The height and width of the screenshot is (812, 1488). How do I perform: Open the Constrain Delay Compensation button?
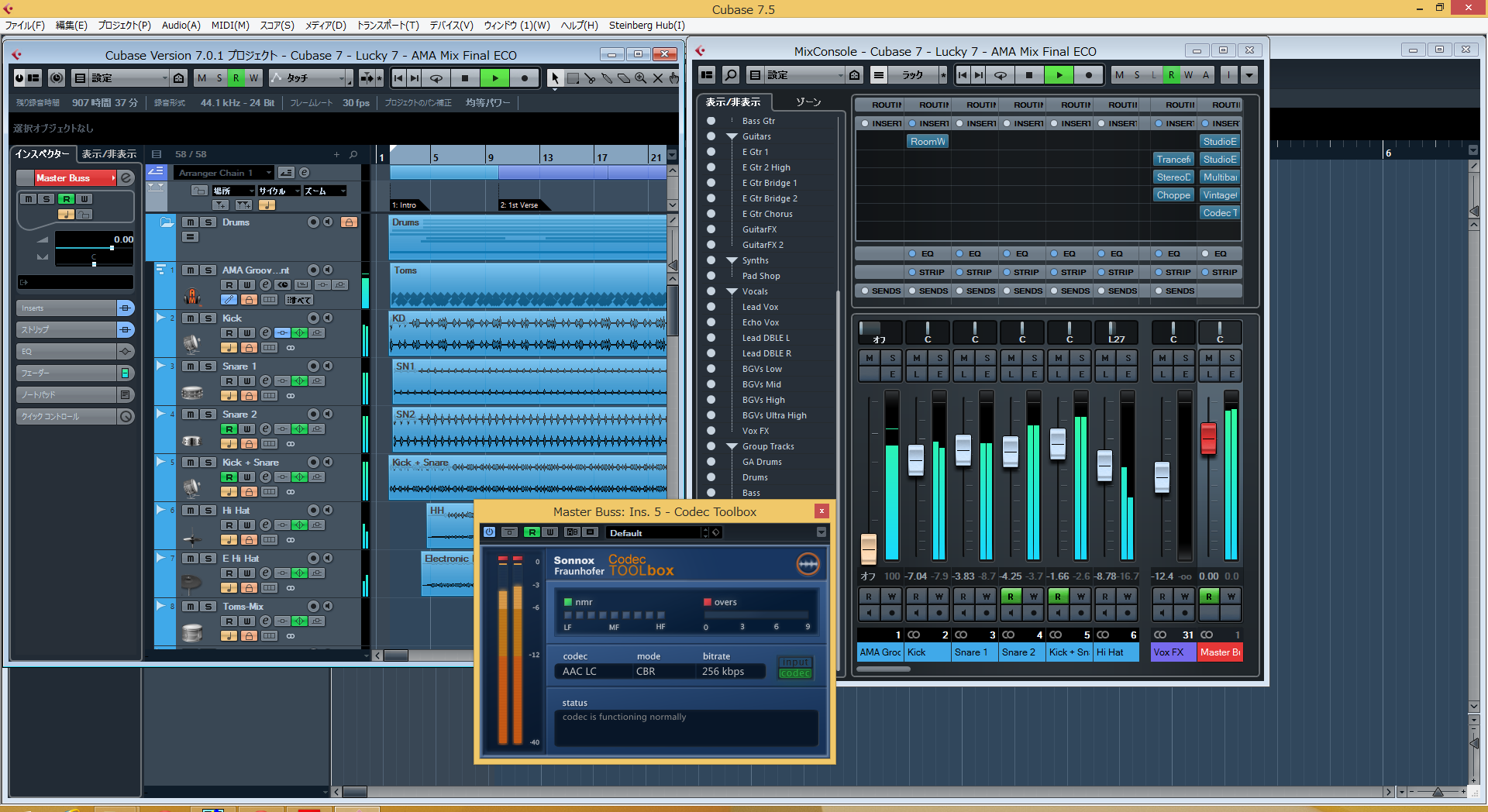[57, 78]
